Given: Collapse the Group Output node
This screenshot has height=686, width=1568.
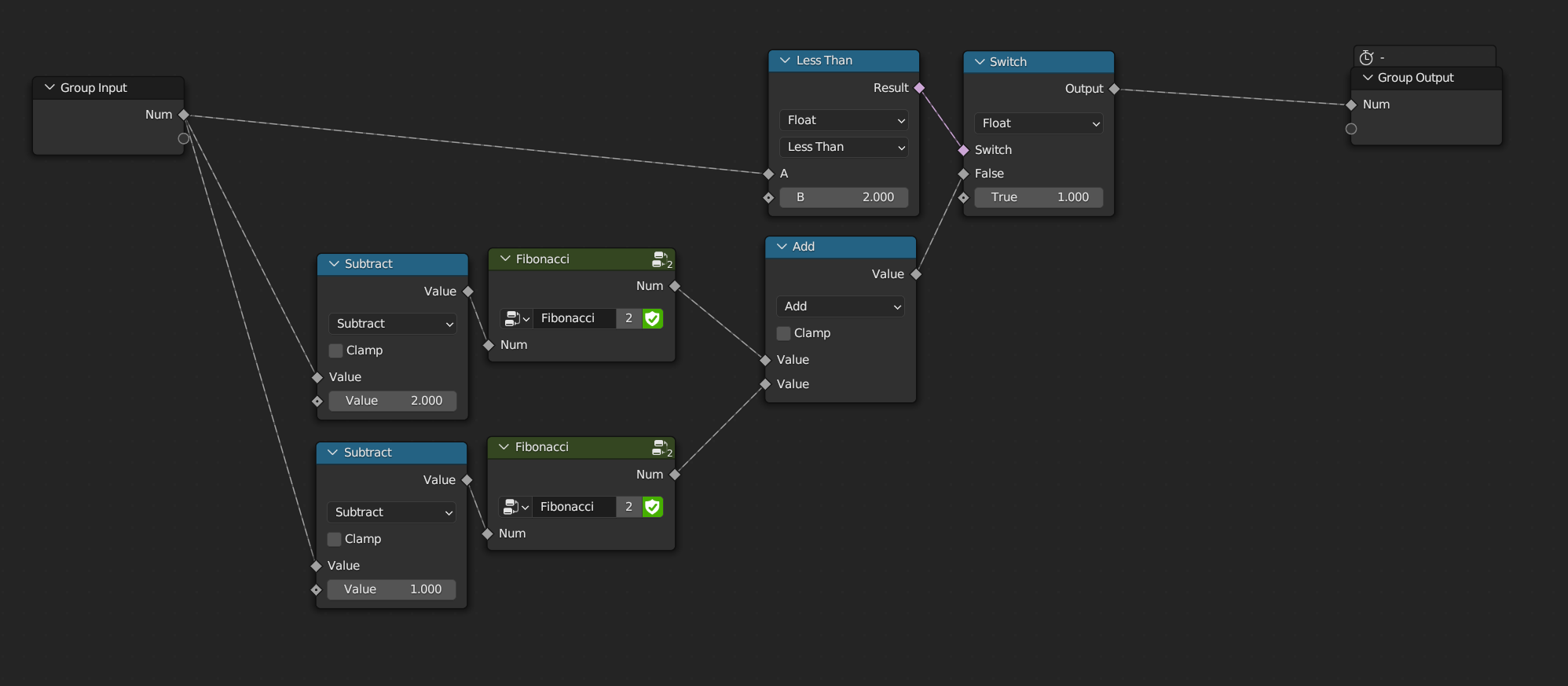Looking at the screenshot, I should click(x=1368, y=78).
